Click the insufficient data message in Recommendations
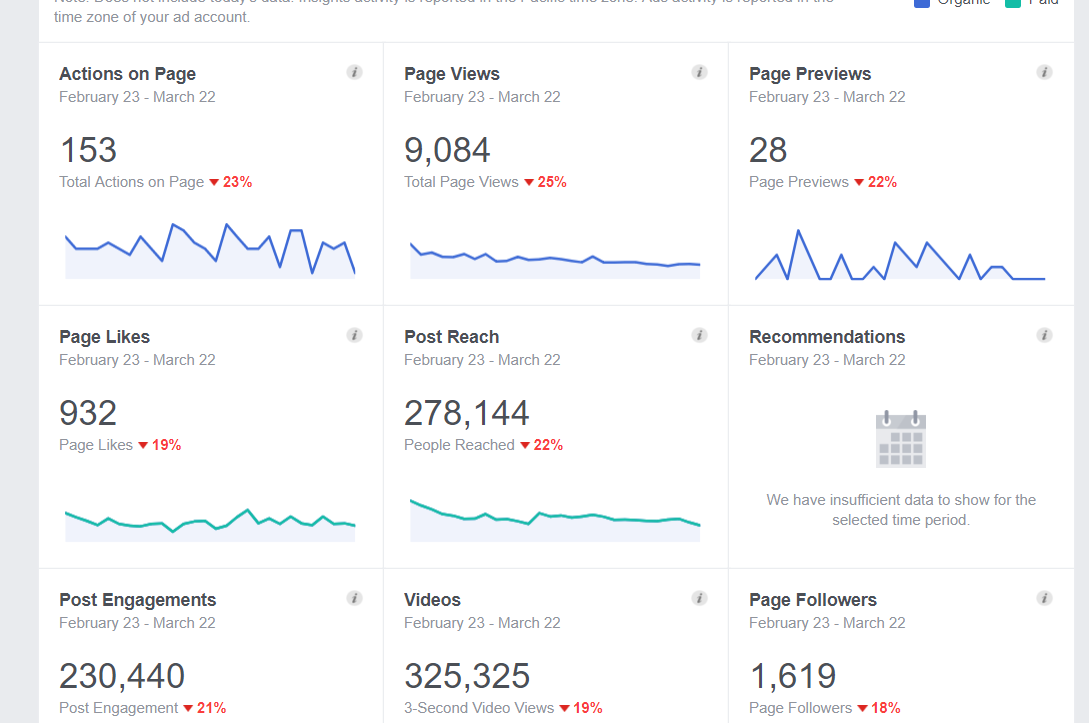 click(x=901, y=510)
